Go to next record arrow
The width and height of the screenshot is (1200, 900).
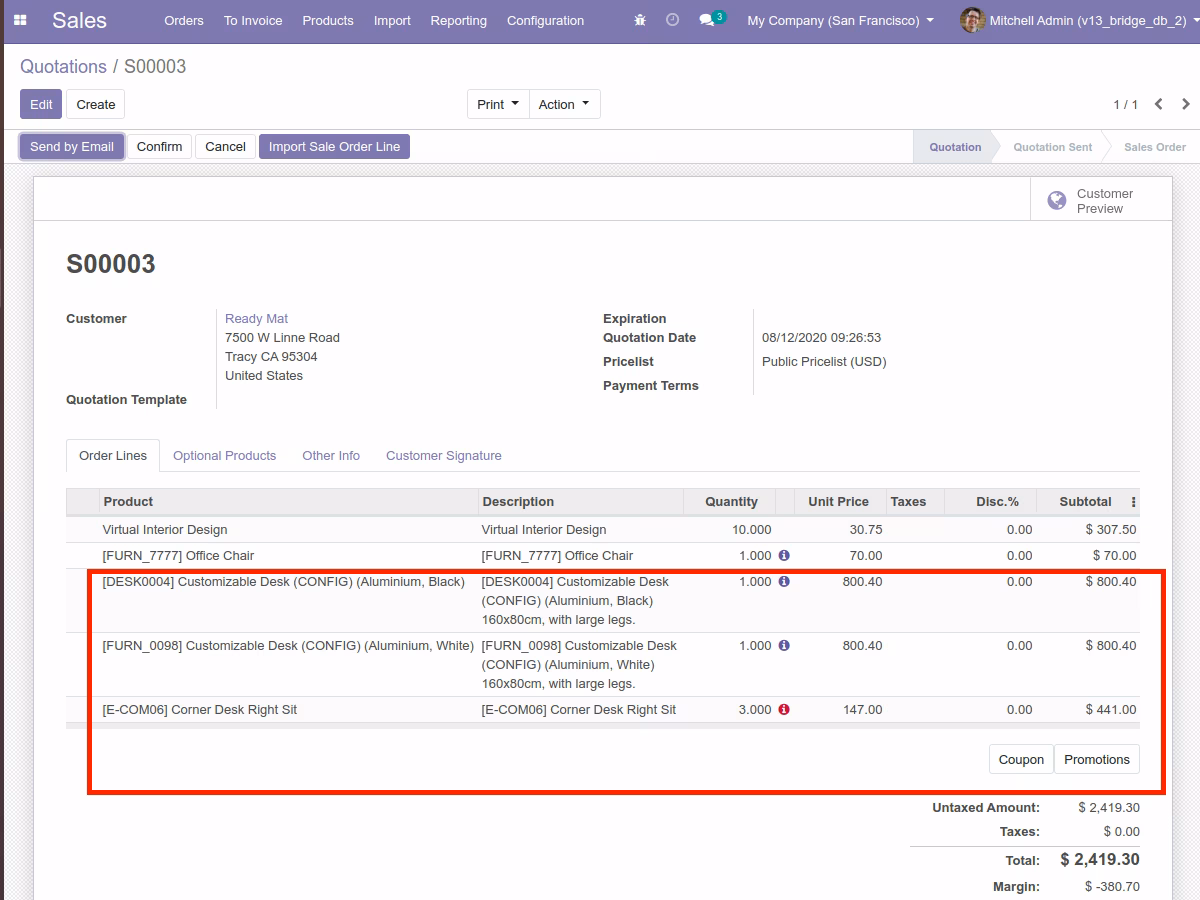(x=1186, y=104)
